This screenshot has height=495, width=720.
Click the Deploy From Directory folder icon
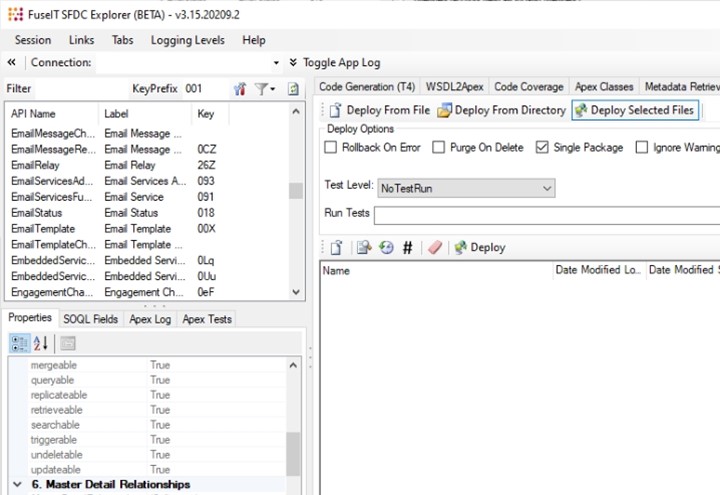(444, 110)
